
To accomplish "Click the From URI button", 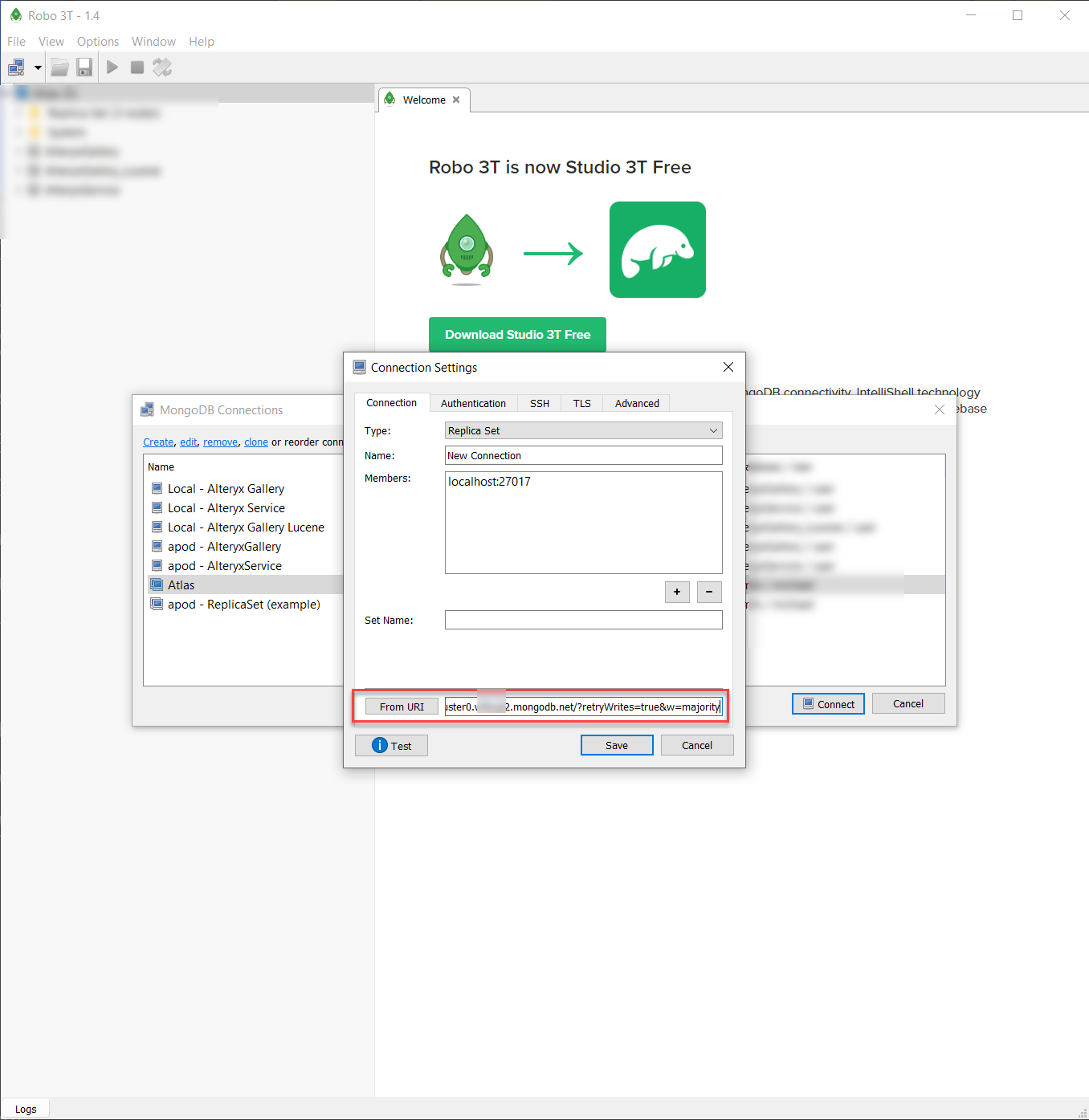I will tap(401, 707).
